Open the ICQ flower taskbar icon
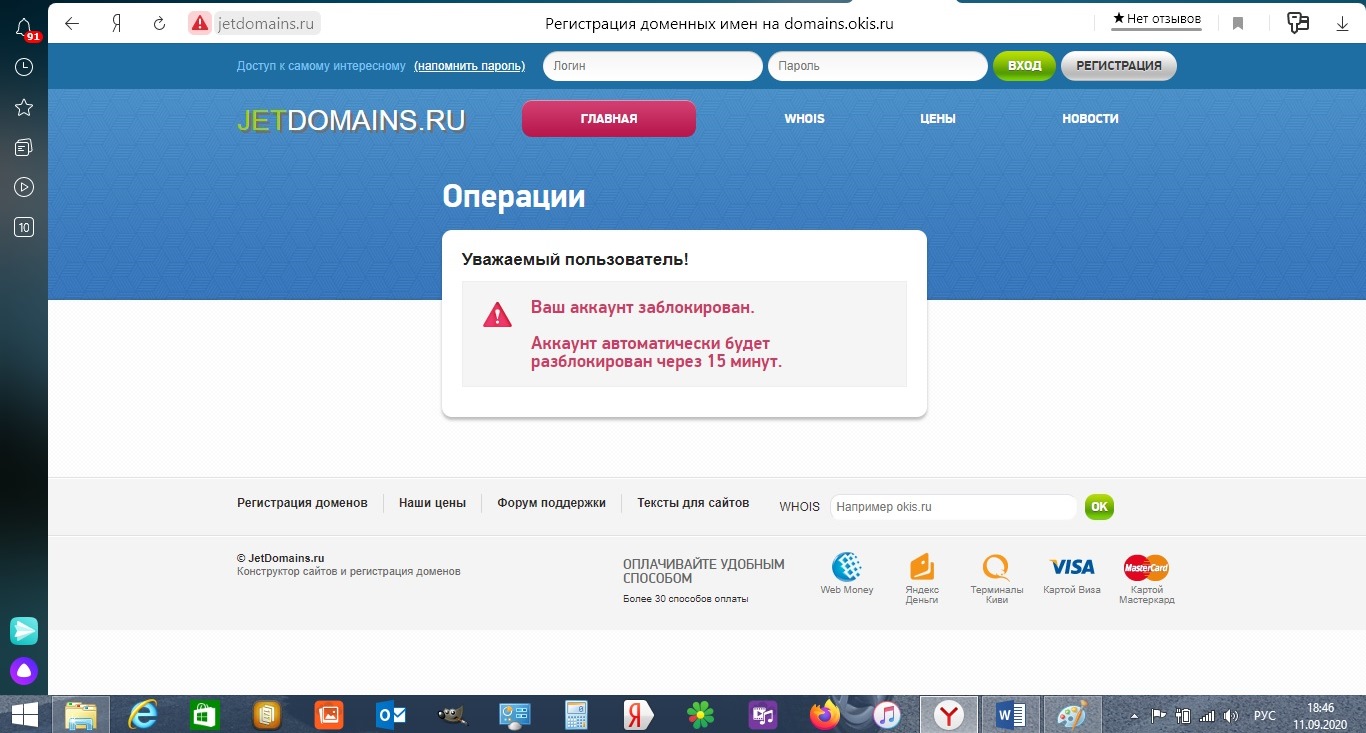Viewport: 1366px width, 733px height. coord(701,714)
